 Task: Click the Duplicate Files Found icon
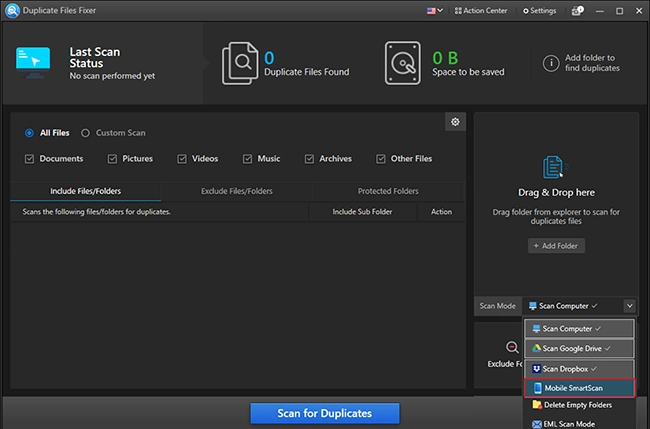click(240, 63)
